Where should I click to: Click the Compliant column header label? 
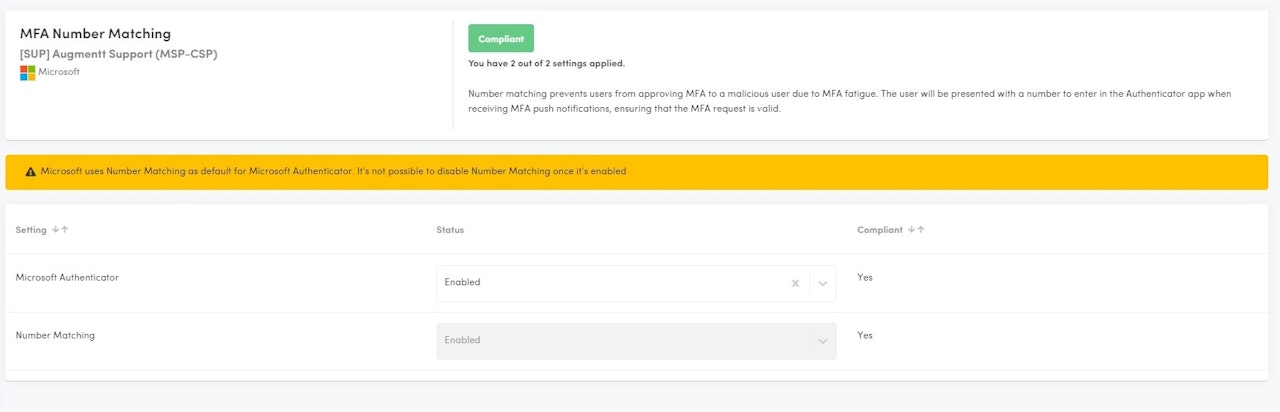coord(879,230)
